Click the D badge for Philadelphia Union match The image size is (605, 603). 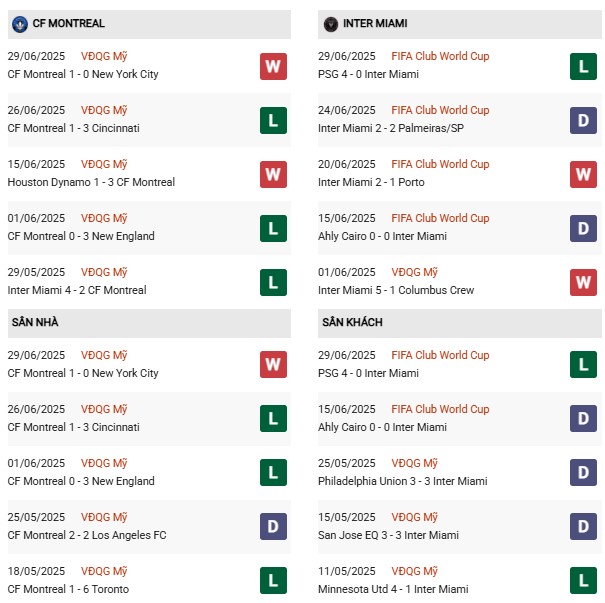(584, 472)
